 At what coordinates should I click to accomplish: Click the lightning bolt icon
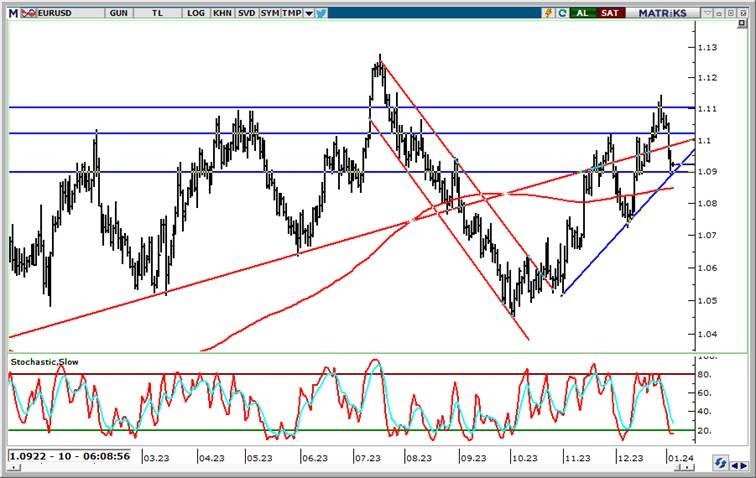(x=548, y=13)
